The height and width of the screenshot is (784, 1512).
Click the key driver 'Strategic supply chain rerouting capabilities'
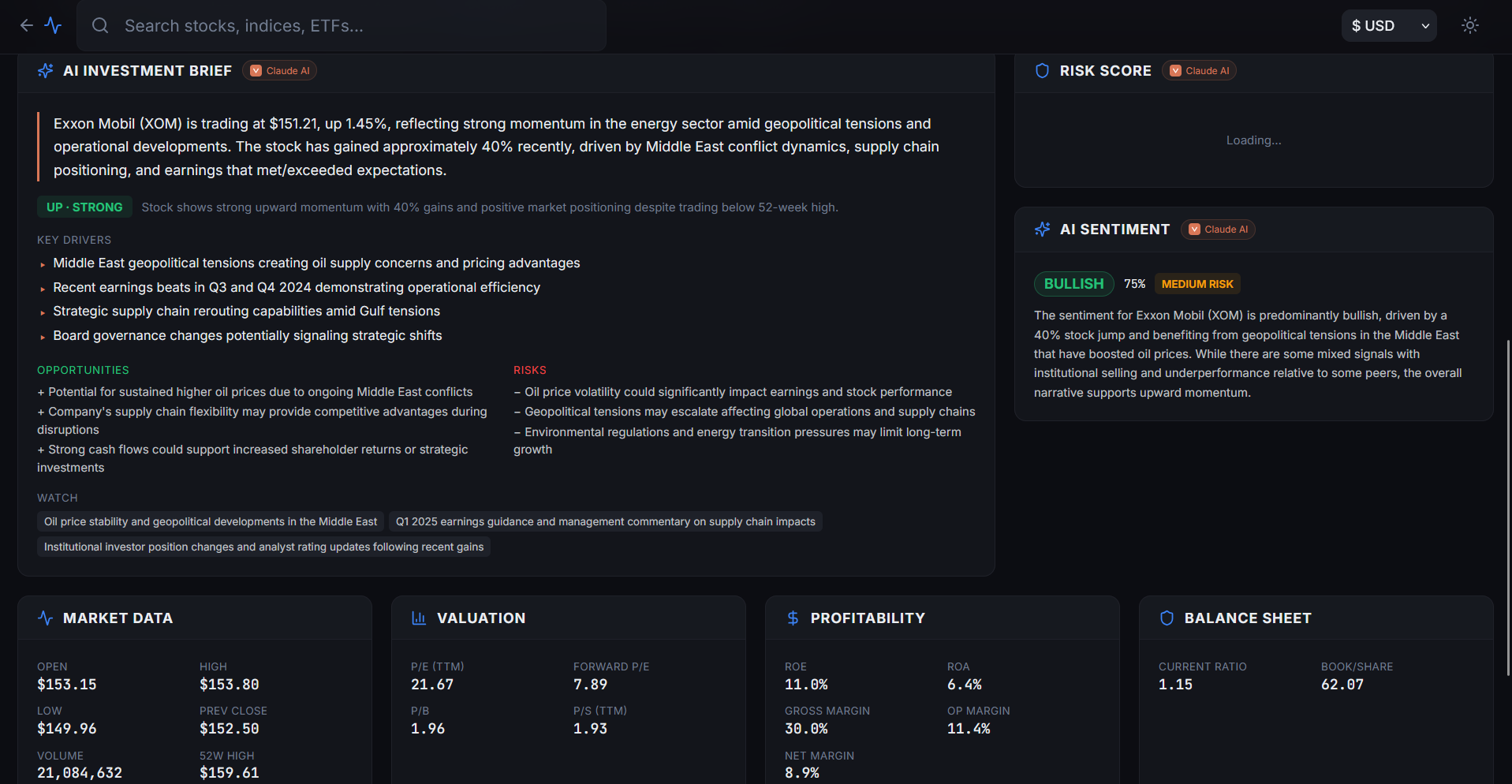click(246, 312)
